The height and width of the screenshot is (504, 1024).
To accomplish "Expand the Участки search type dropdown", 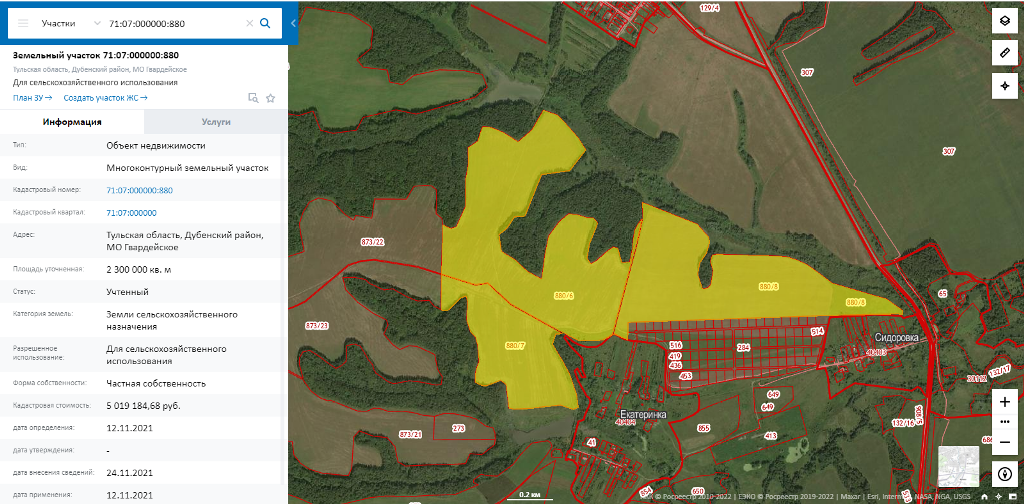I will coord(70,22).
